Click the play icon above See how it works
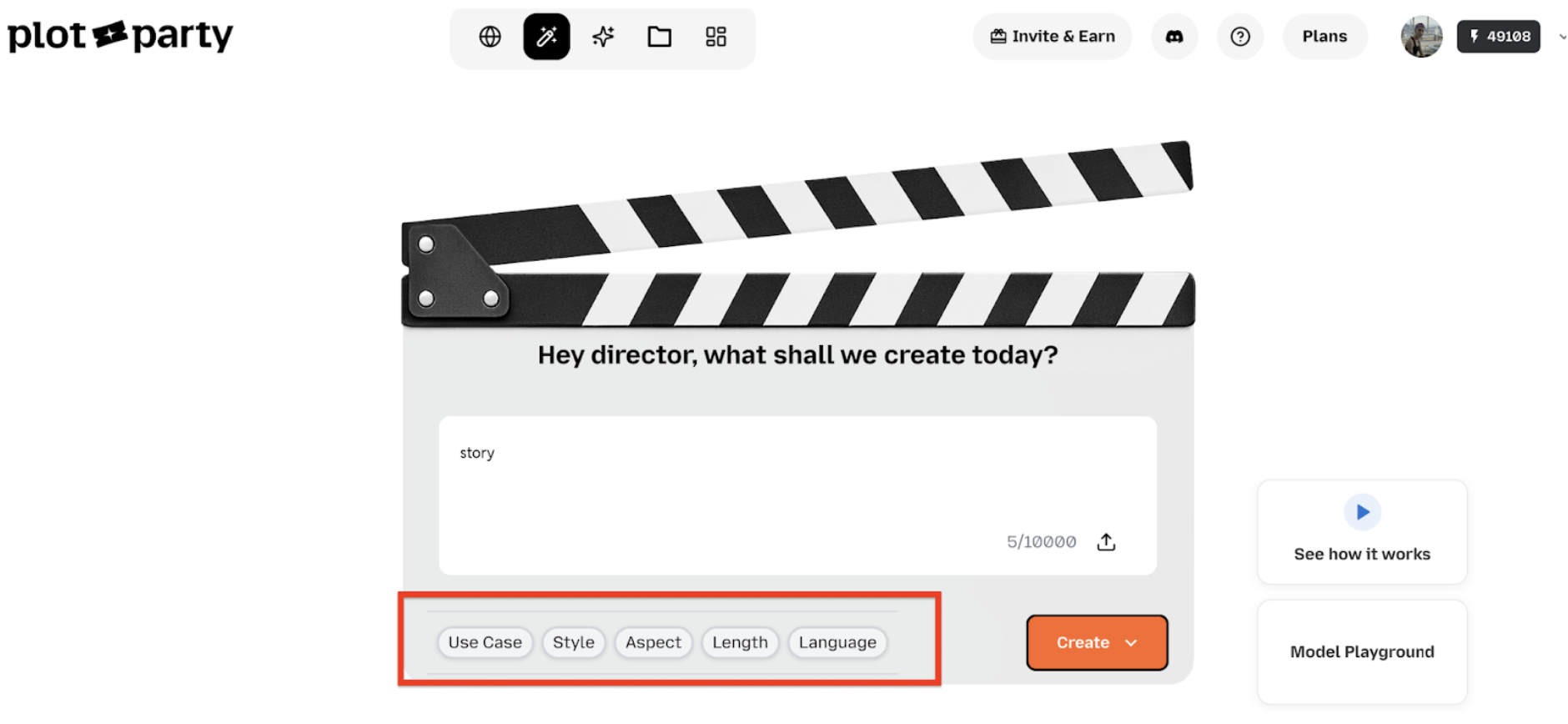 coord(1362,512)
